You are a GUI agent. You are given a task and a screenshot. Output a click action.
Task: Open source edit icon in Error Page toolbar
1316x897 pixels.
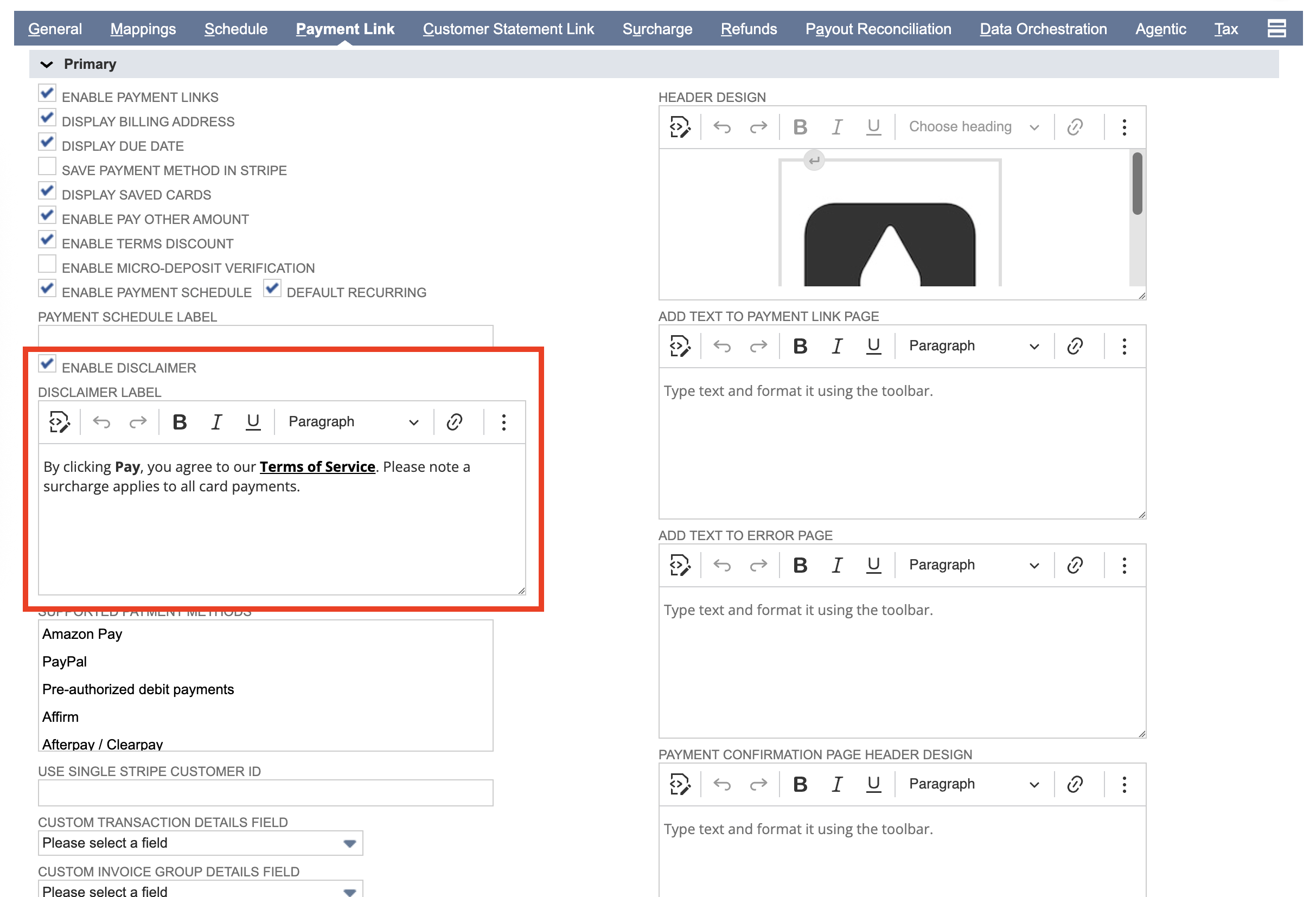coord(680,565)
